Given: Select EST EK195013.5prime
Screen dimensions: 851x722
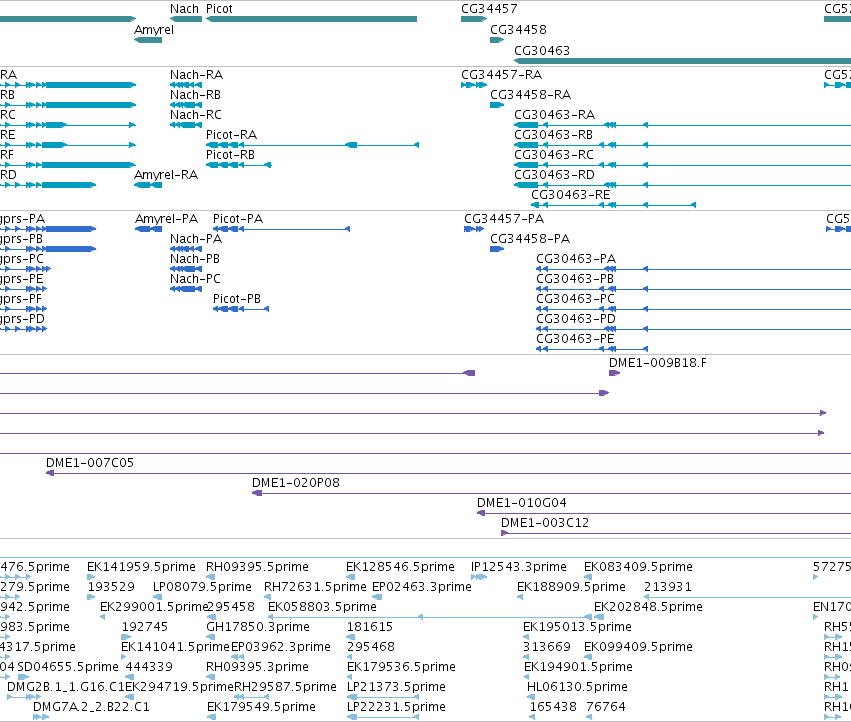Looking at the screenshot, I should pos(526,637).
